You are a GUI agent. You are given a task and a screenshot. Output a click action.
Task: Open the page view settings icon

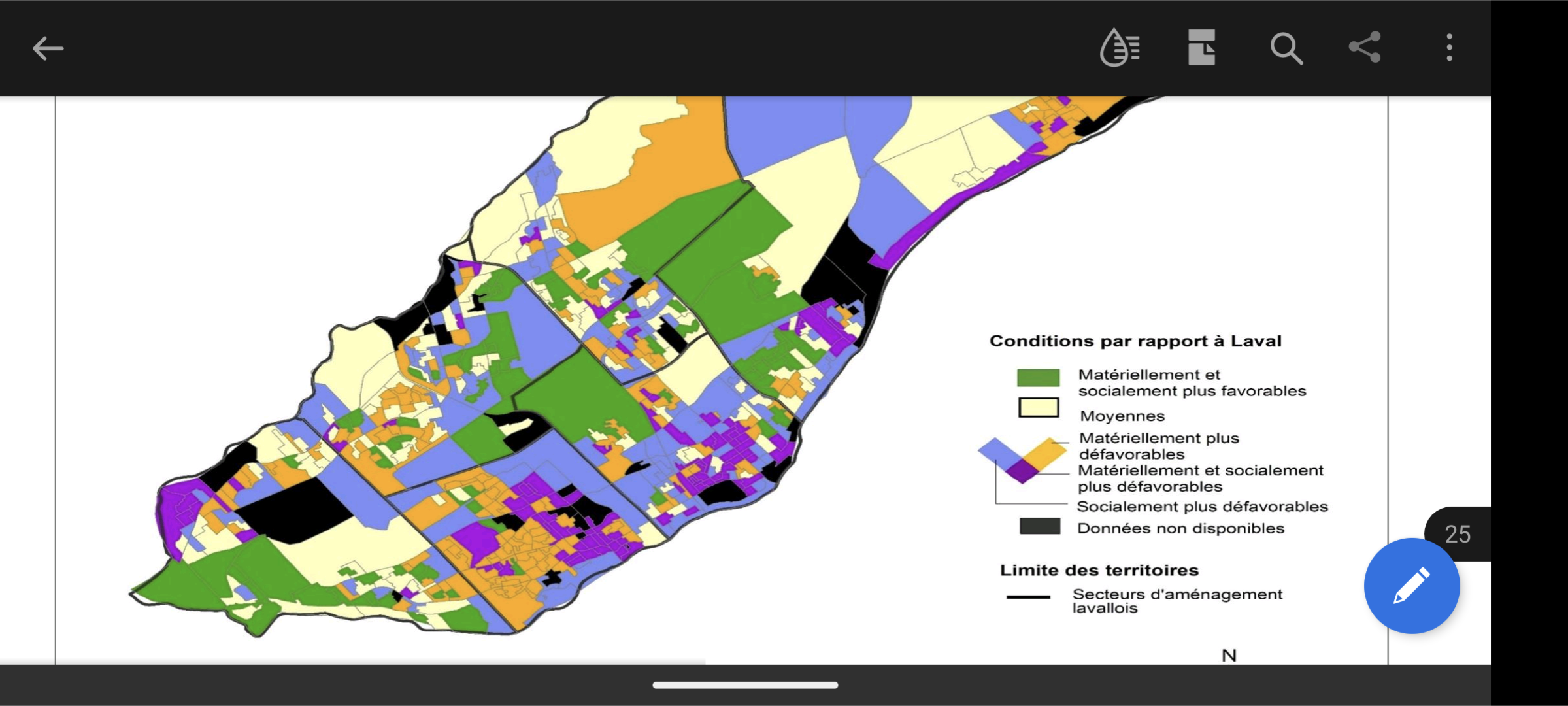pyautogui.click(x=1201, y=48)
